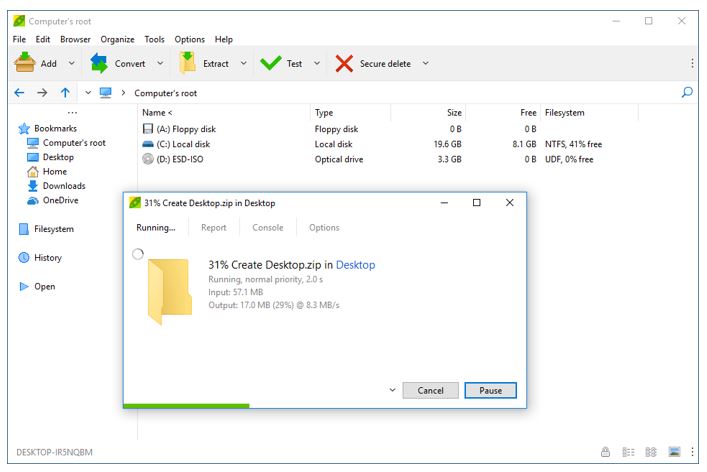
Task: Click the sidebar ellipsis above Bookmarks
Action: [72, 113]
